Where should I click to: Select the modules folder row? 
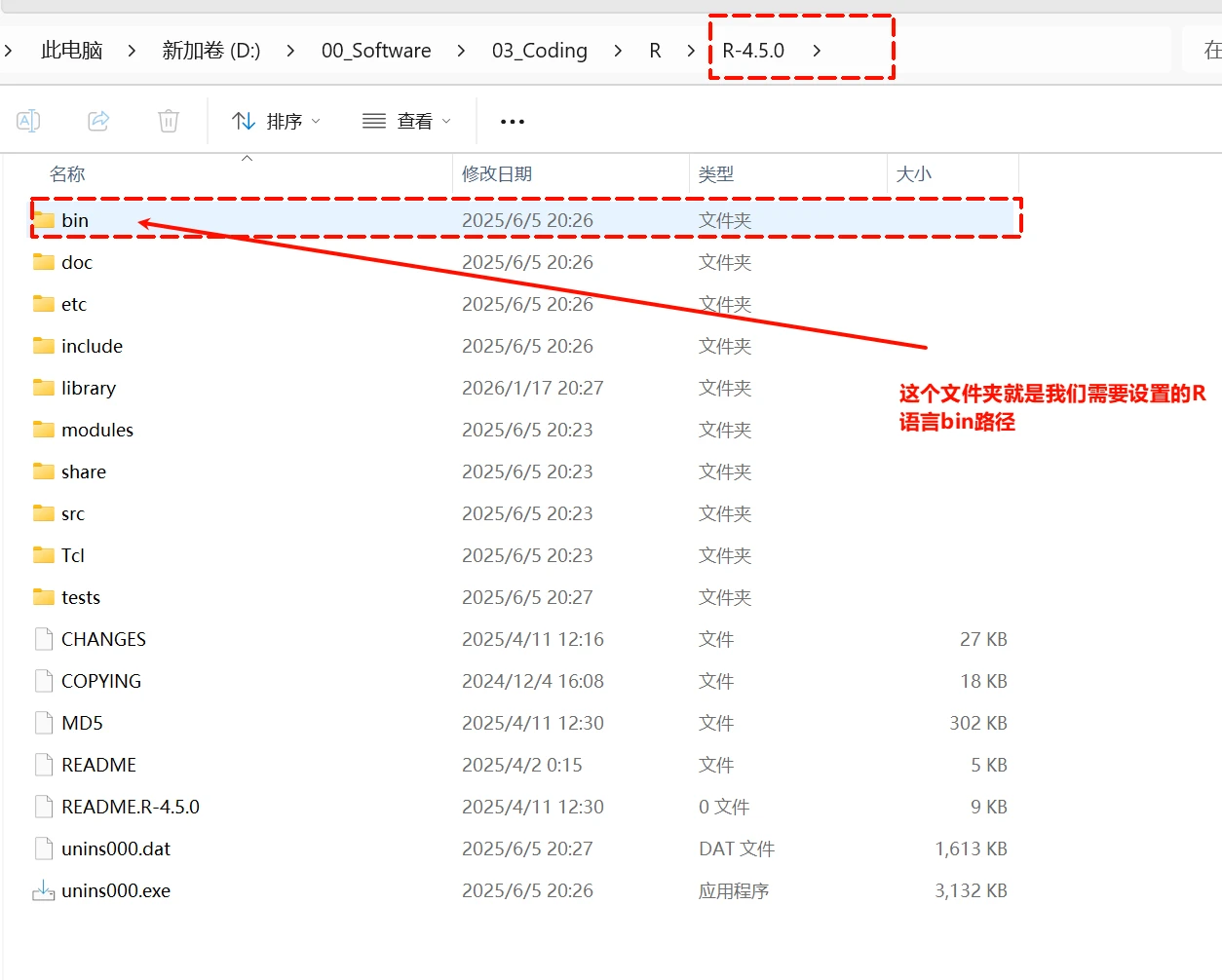click(97, 430)
